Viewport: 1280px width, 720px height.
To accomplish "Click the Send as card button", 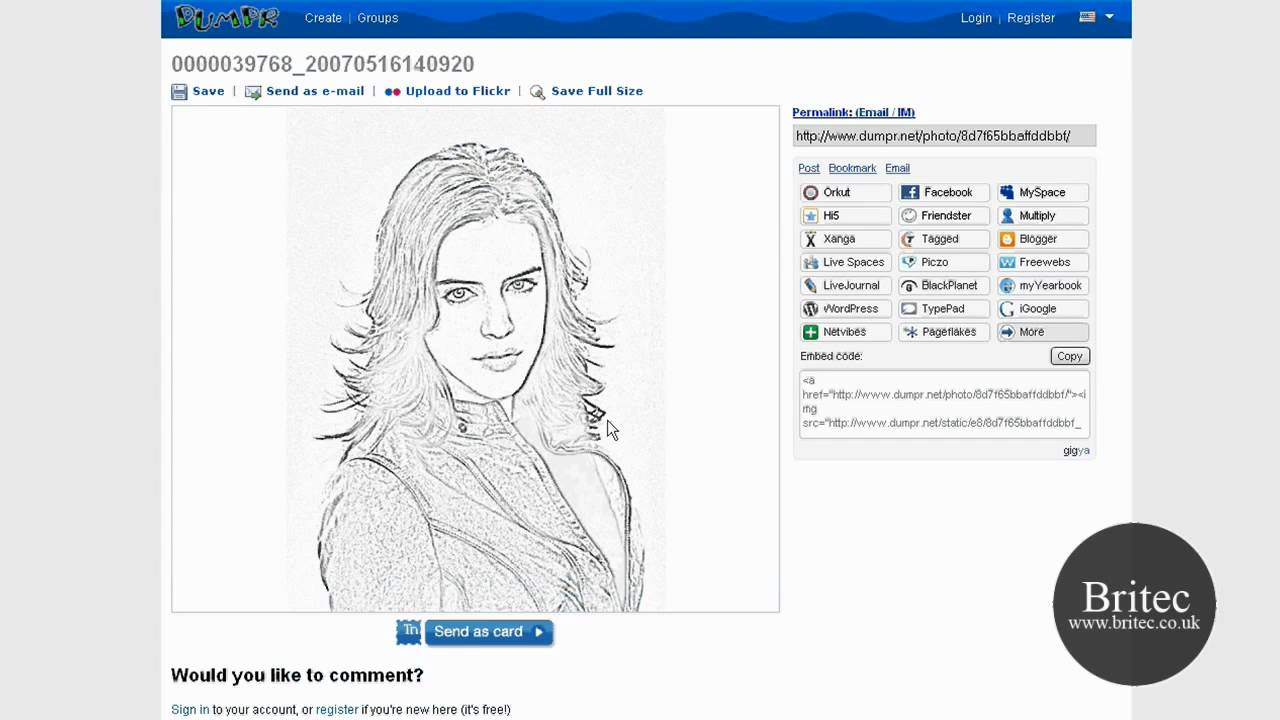I will point(487,631).
